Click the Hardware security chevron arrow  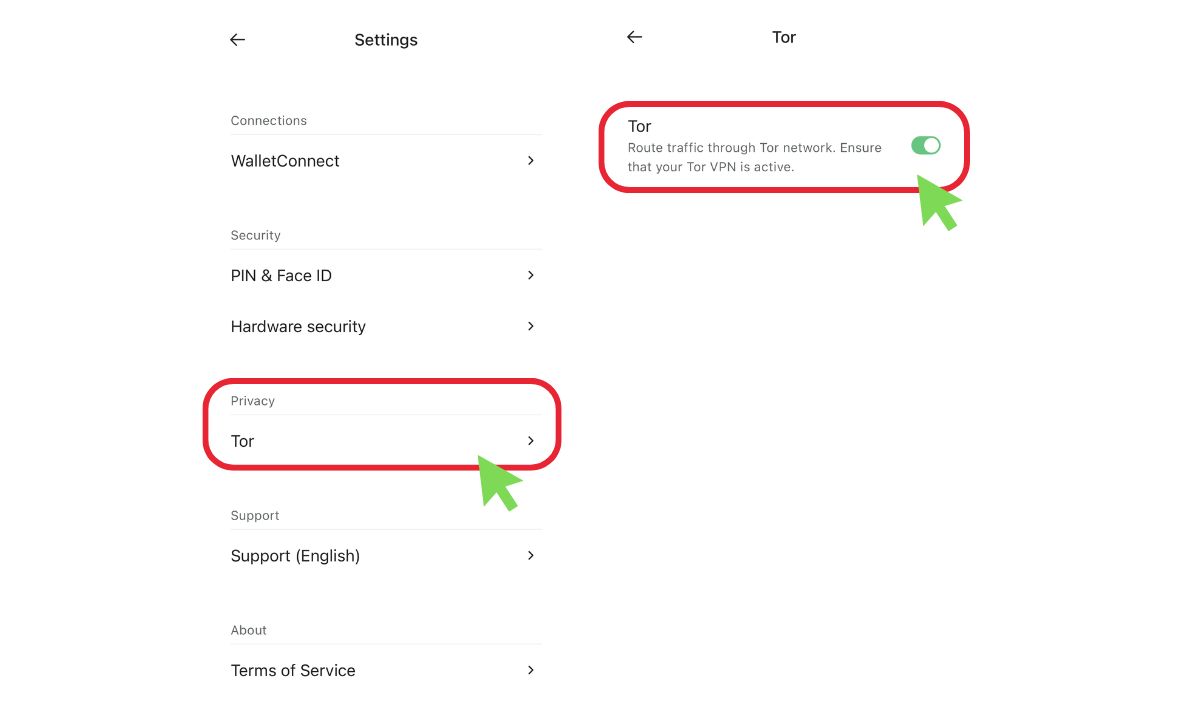click(x=531, y=326)
